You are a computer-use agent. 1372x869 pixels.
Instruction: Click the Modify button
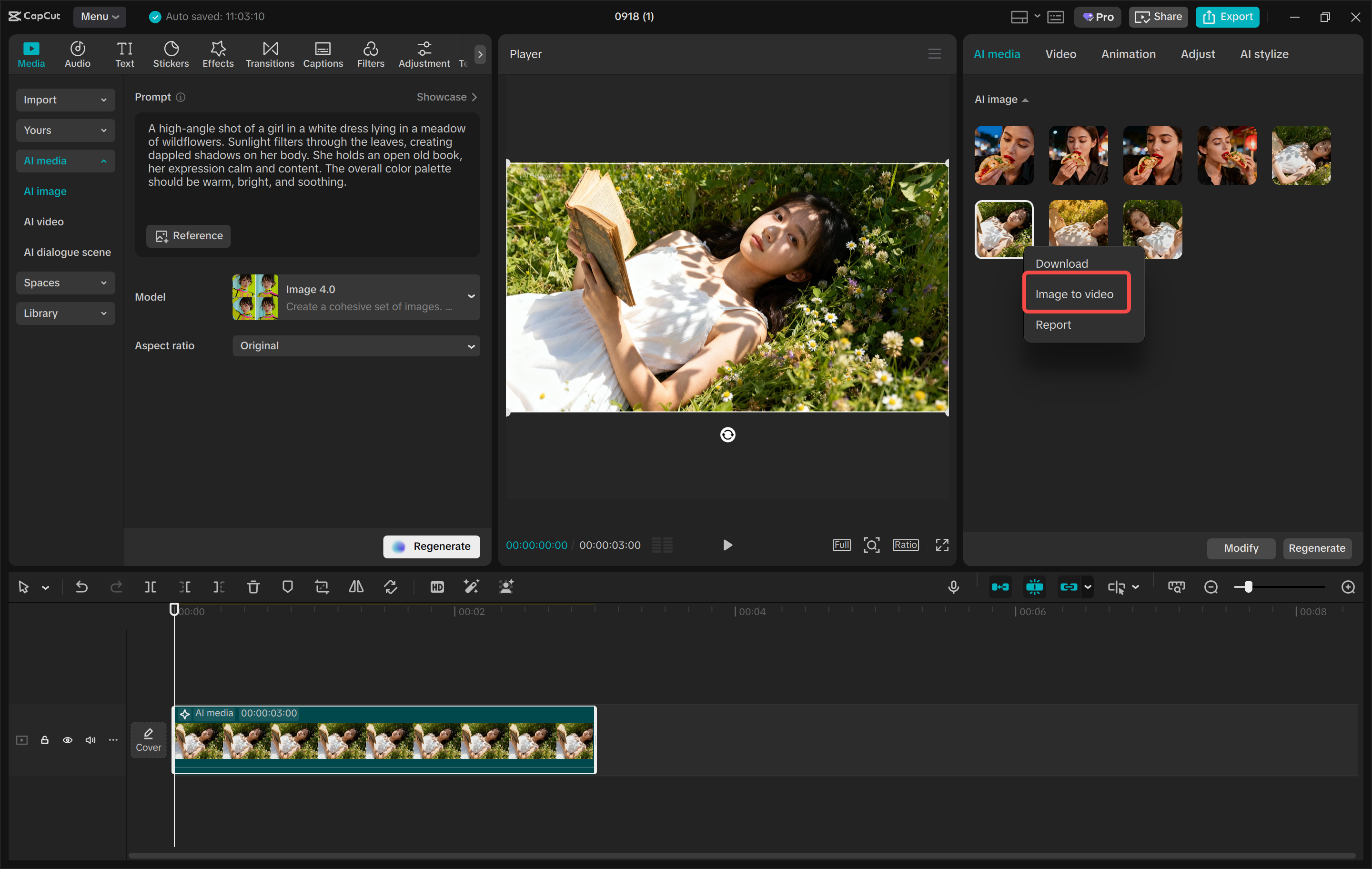tap(1241, 547)
